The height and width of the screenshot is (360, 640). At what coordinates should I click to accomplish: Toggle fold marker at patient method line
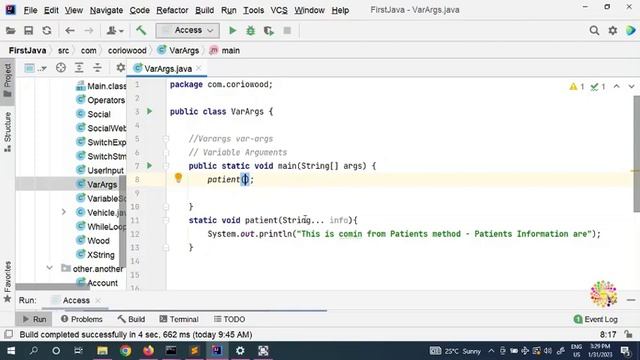(166, 220)
